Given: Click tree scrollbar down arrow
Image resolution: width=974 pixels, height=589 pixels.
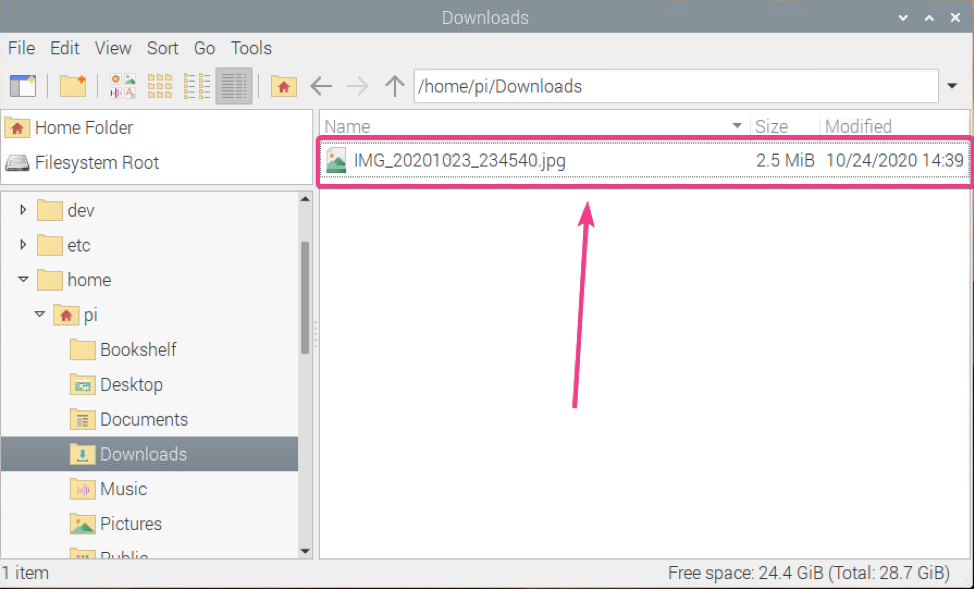Looking at the screenshot, I should pyautogui.click(x=305, y=550).
